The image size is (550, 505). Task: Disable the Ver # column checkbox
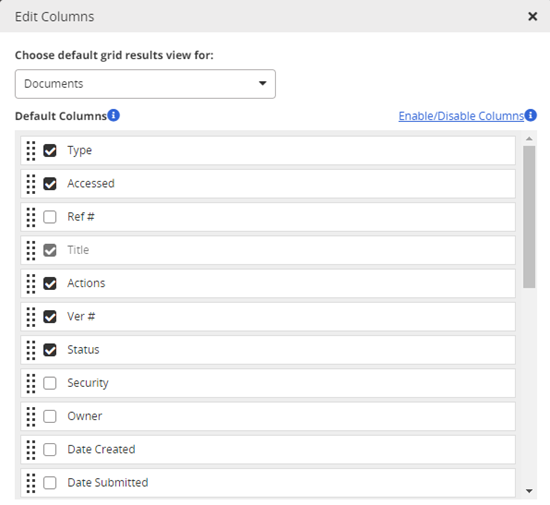click(50, 317)
